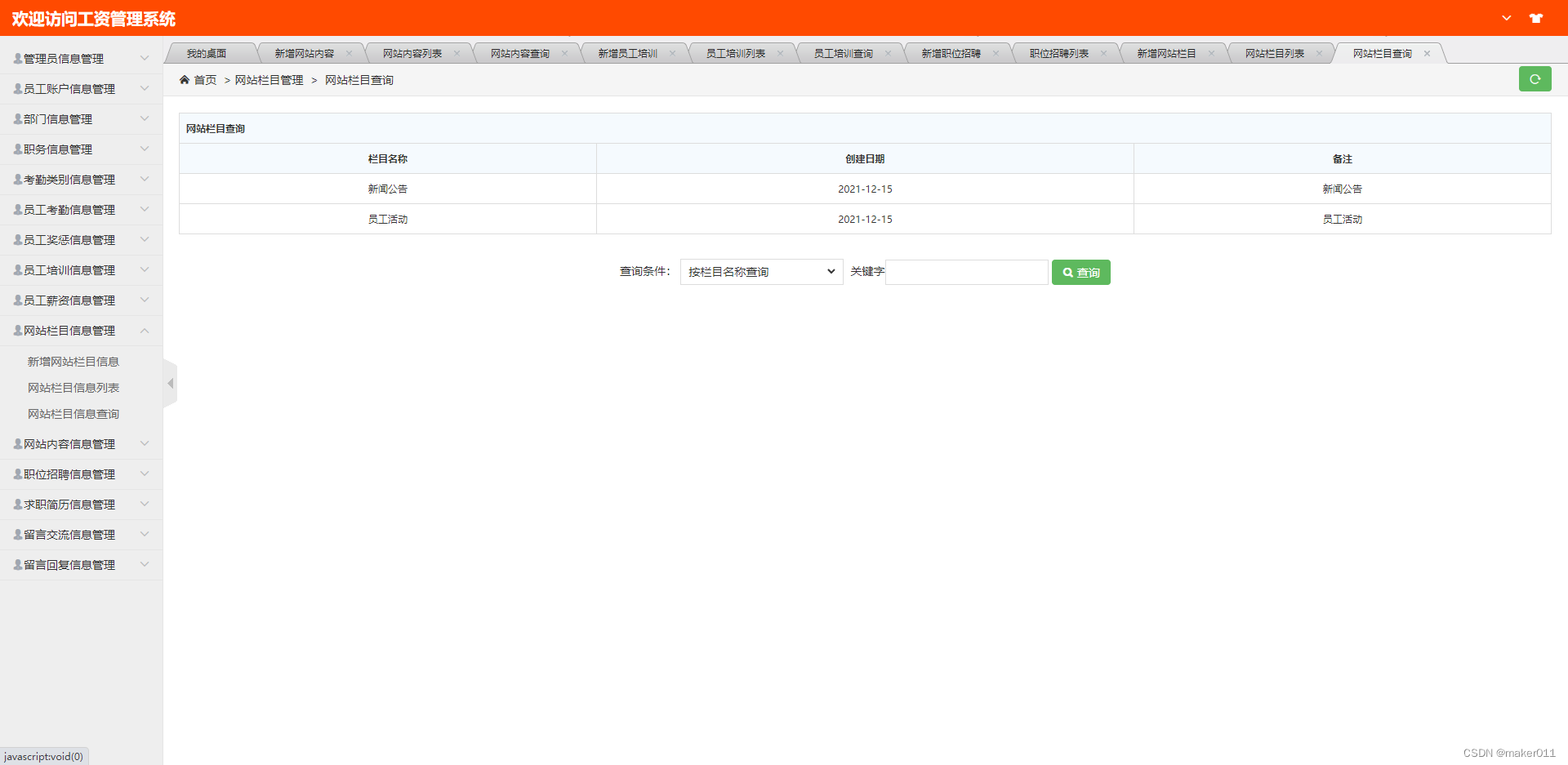This screenshot has width=1568, height=765.
Task: Expand 职位招聘信息管理 menu
Action: point(81,474)
